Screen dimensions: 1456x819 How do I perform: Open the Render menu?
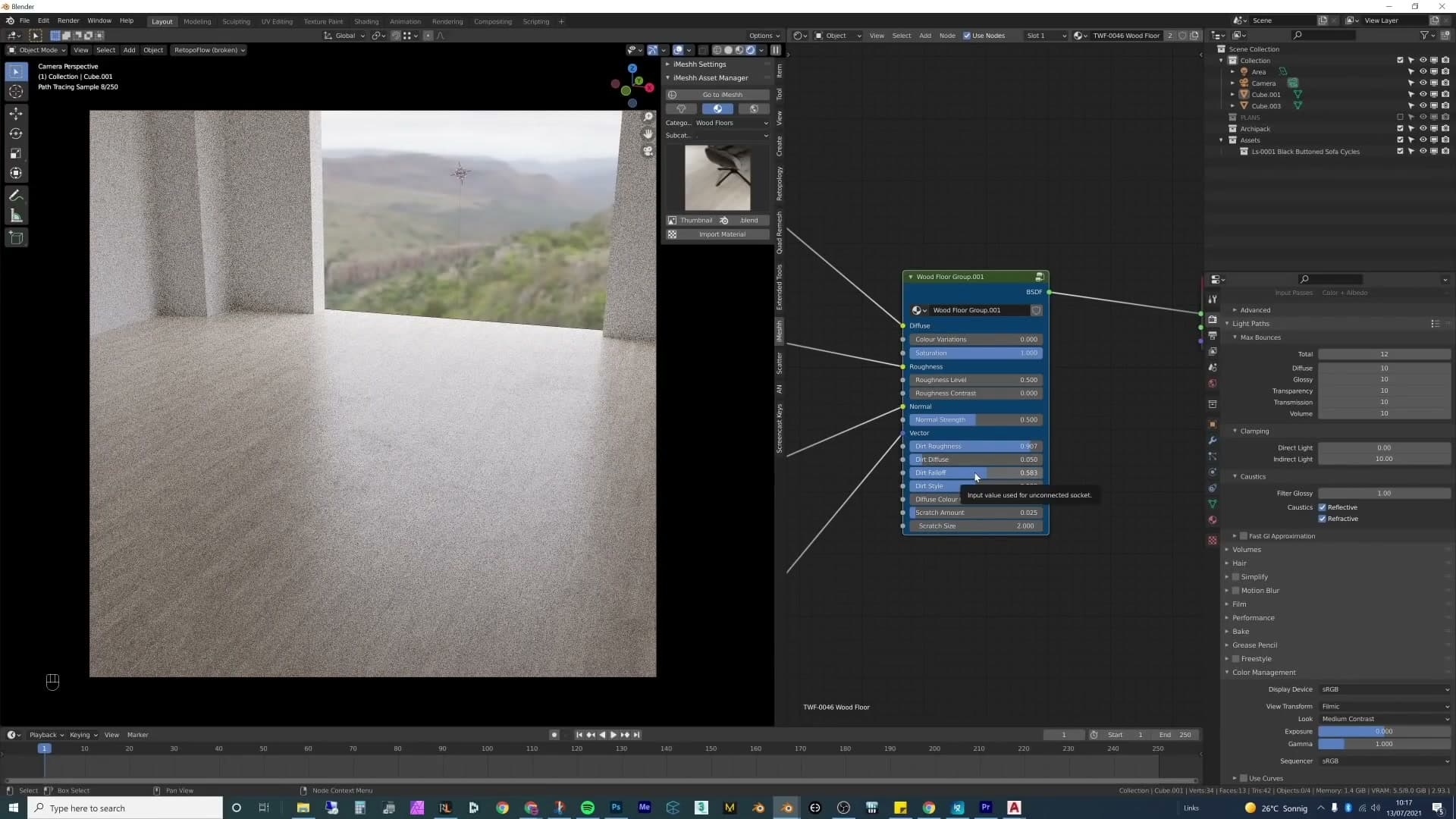click(x=68, y=20)
